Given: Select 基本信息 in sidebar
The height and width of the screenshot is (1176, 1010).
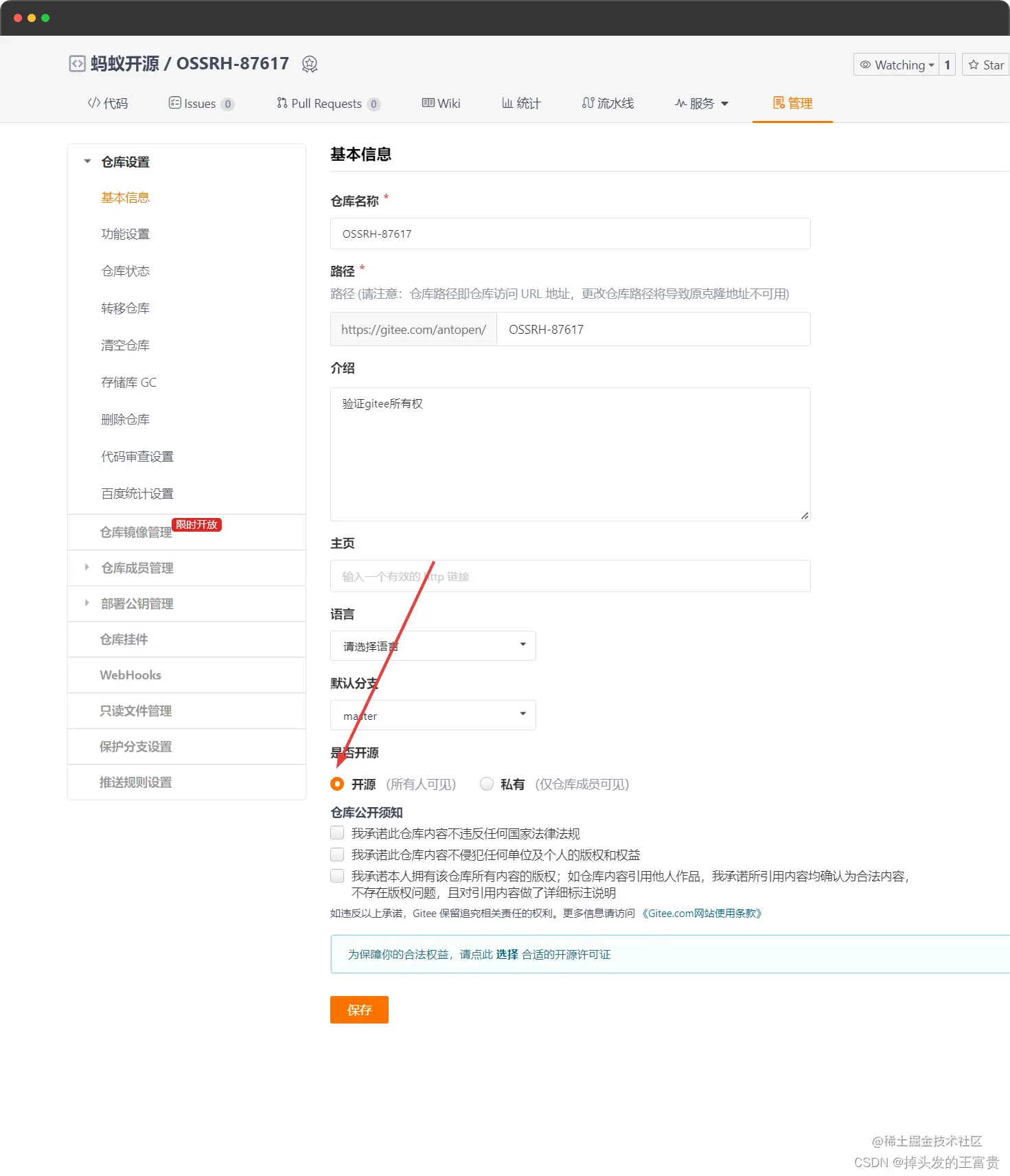Looking at the screenshot, I should (125, 197).
